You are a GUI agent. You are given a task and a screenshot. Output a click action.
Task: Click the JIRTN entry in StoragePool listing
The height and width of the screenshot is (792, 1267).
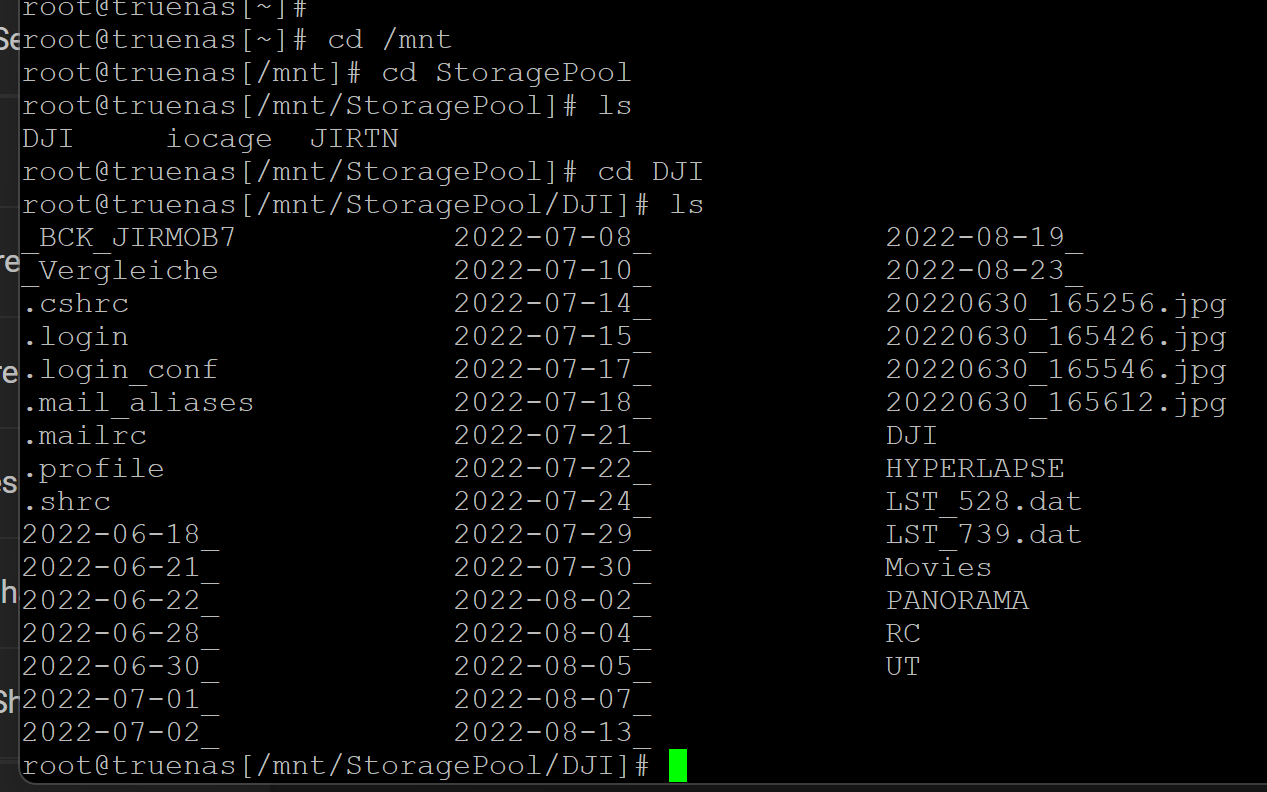(354, 139)
